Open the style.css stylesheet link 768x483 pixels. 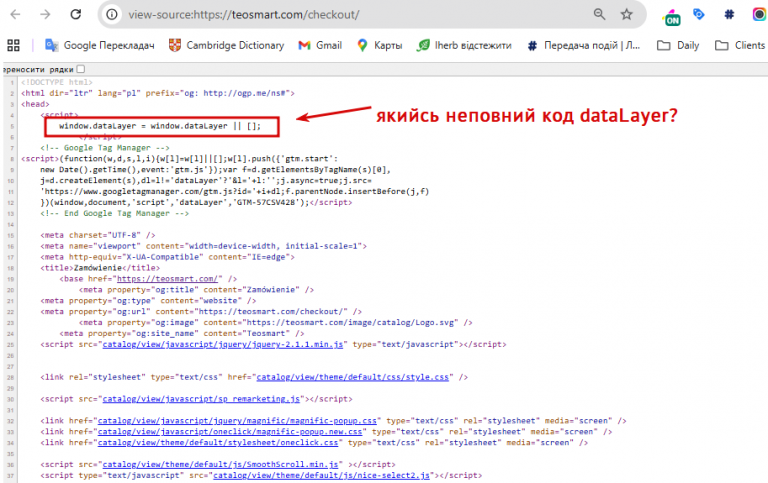[x=352, y=377]
